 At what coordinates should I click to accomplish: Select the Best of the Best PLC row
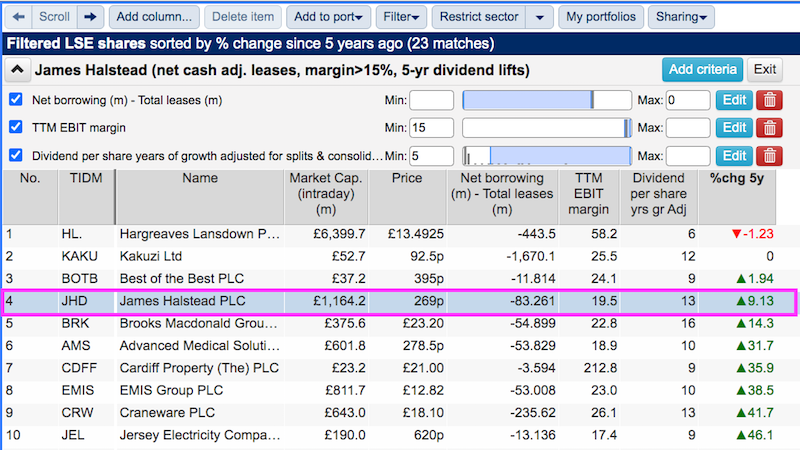[x=182, y=279]
